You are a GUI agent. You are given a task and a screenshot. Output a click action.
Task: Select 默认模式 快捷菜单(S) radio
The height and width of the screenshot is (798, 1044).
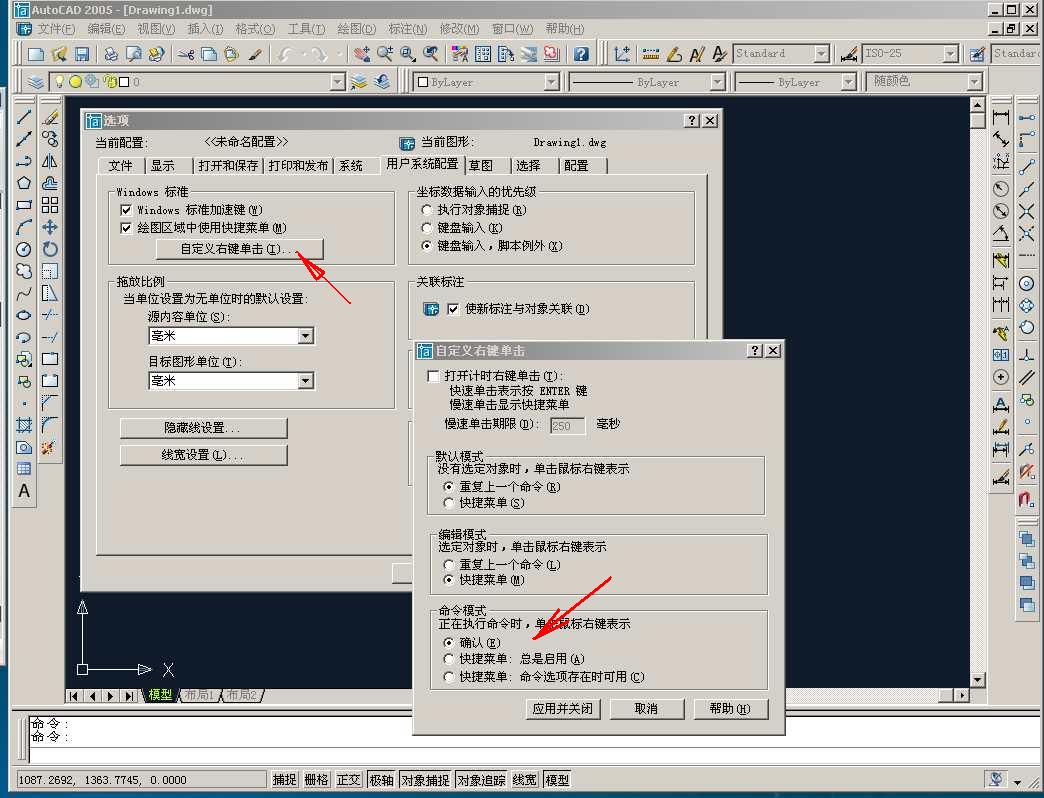pyautogui.click(x=449, y=503)
